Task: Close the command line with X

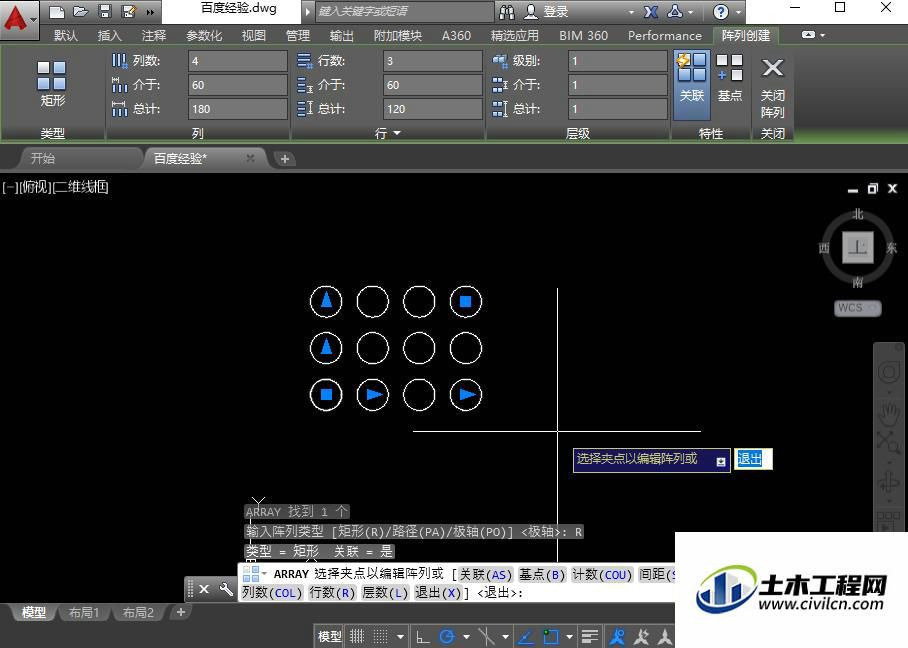Action: [204, 590]
